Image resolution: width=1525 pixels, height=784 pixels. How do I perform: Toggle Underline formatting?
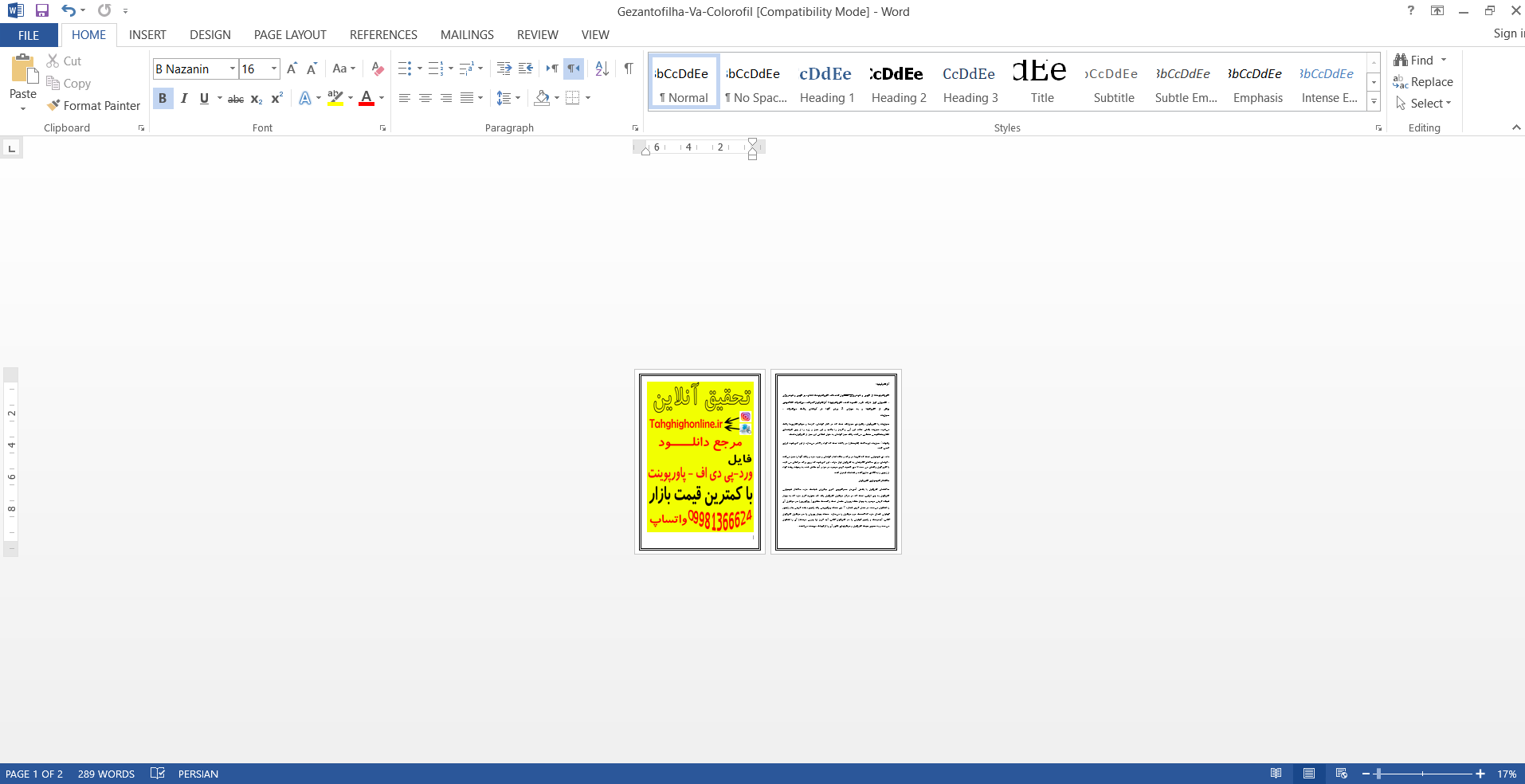coord(205,98)
